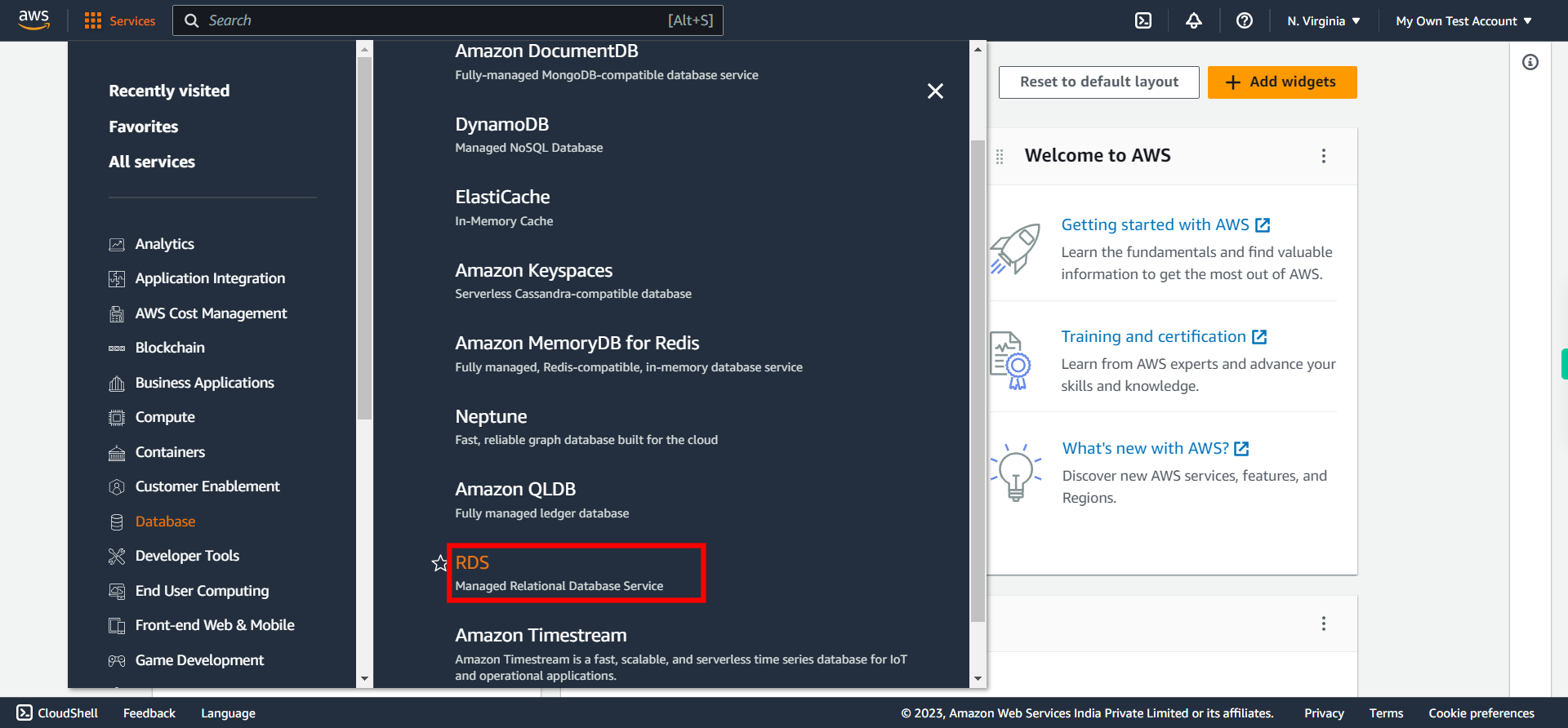Click the Database category icon

(117, 522)
